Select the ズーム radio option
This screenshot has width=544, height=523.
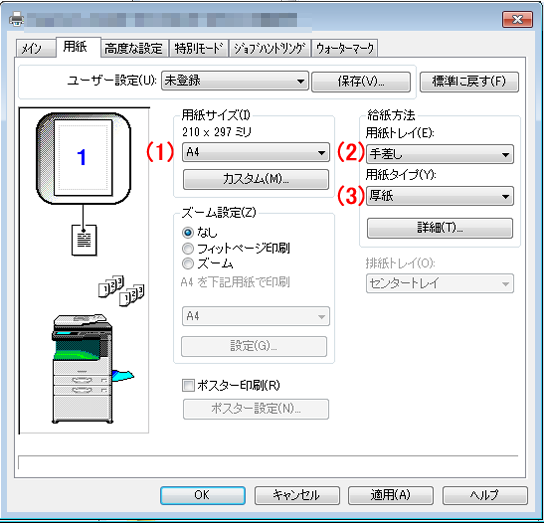click(x=188, y=264)
